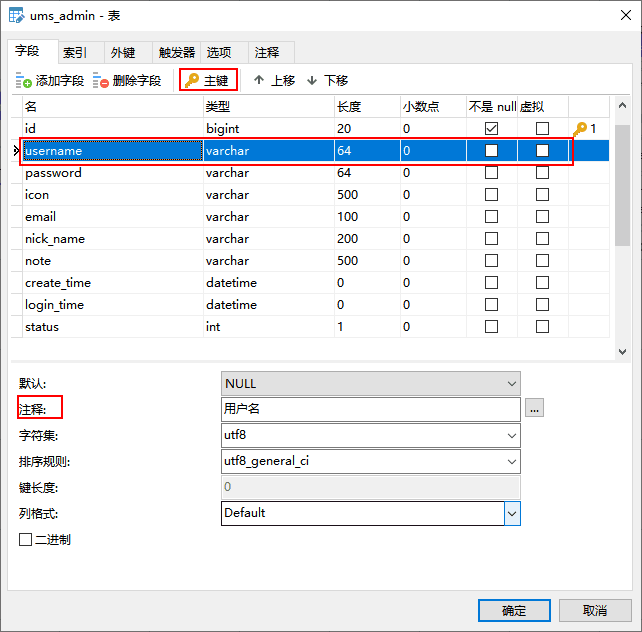The image size is (642, 632).
Task: Click the 确定 (OK) button
Action: coord(514,611)
